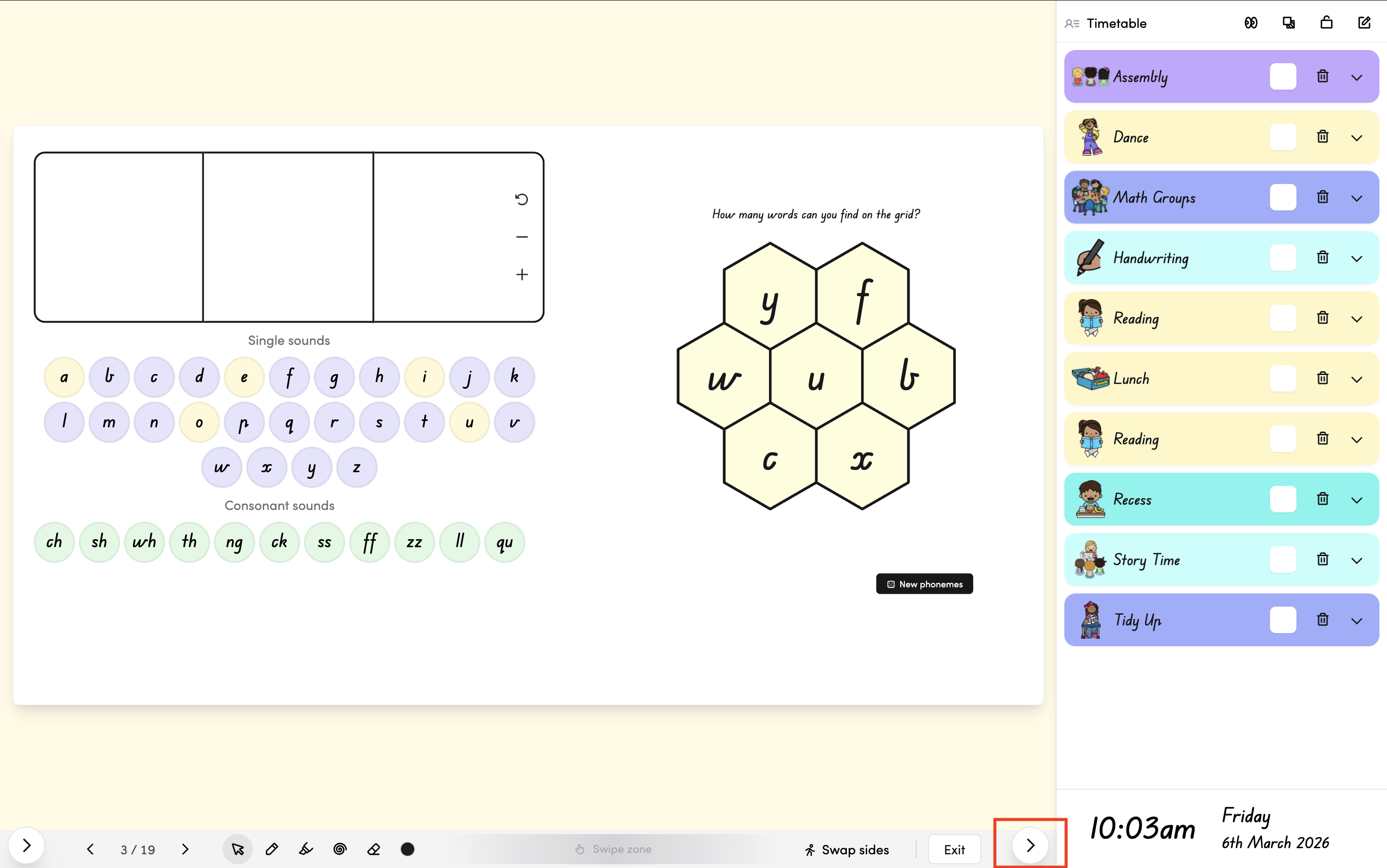
Task: Go to the previous slide
Action: (90, 849)
